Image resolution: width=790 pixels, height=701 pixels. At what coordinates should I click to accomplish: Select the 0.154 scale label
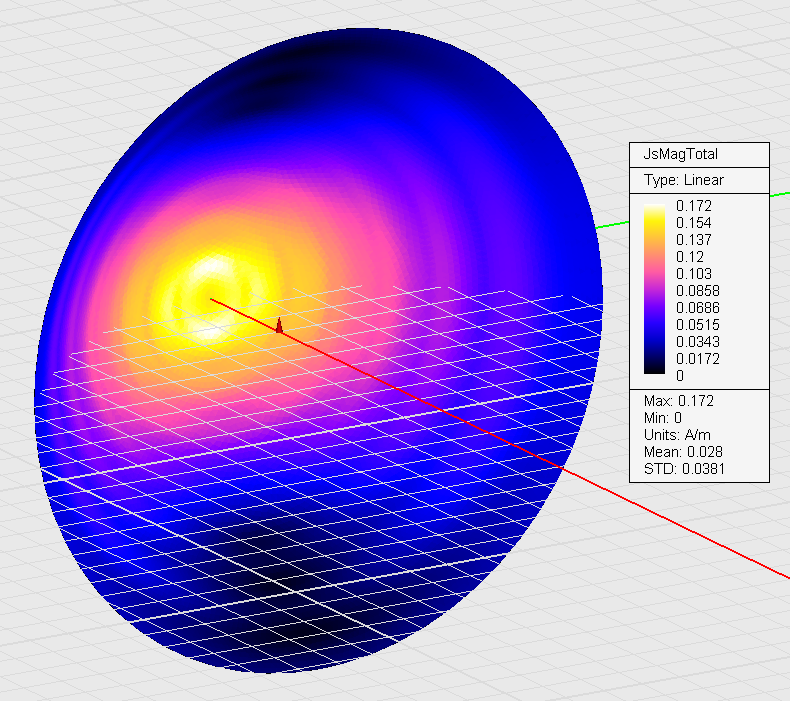coord(693,222)
